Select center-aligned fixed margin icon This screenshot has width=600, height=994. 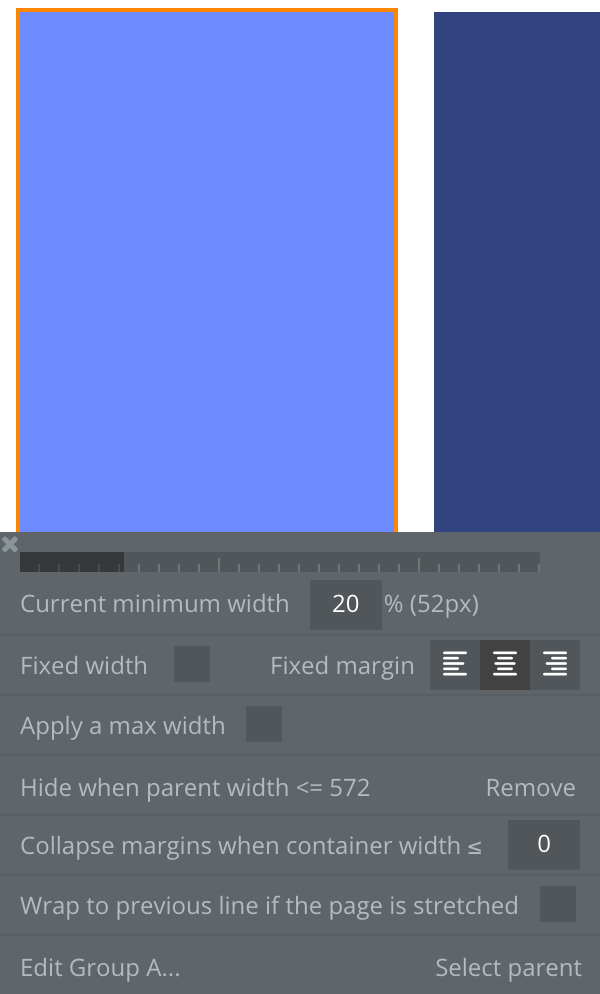coord(505,664)
